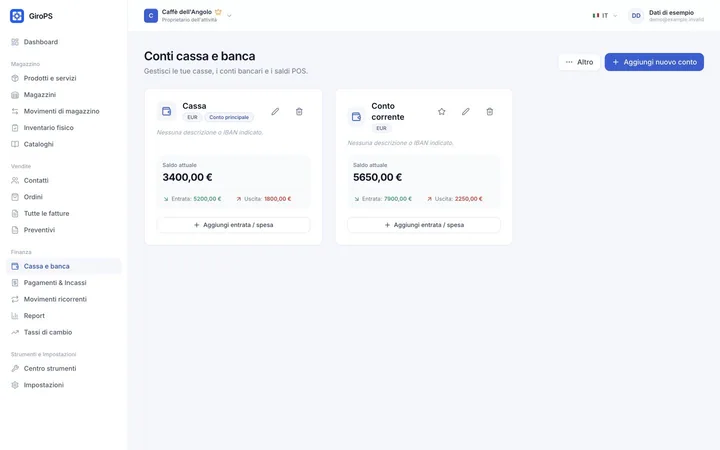The image size is (720, 450).
Task: Click the Conto corrente balance 5650,00 €
Action: (377, 177)
